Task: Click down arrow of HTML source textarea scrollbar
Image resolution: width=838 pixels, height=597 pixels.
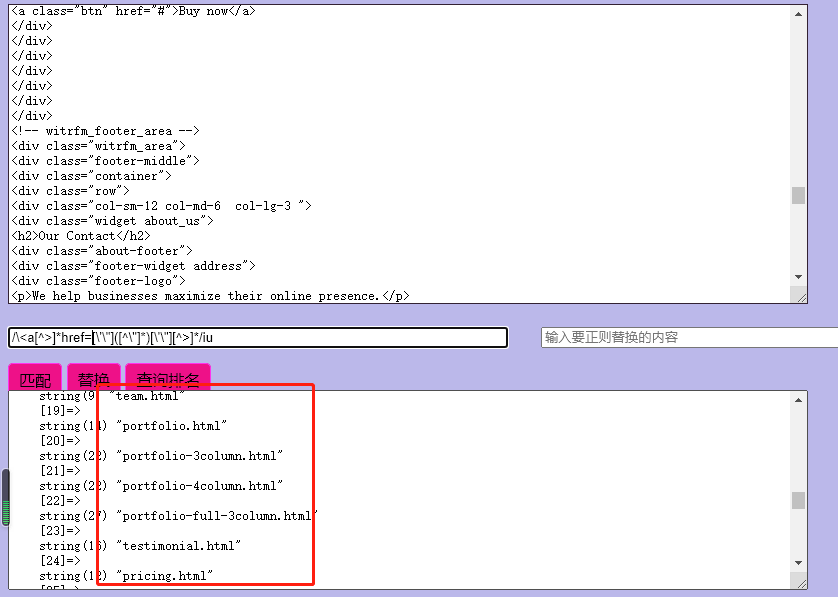Action: [798, 277]
